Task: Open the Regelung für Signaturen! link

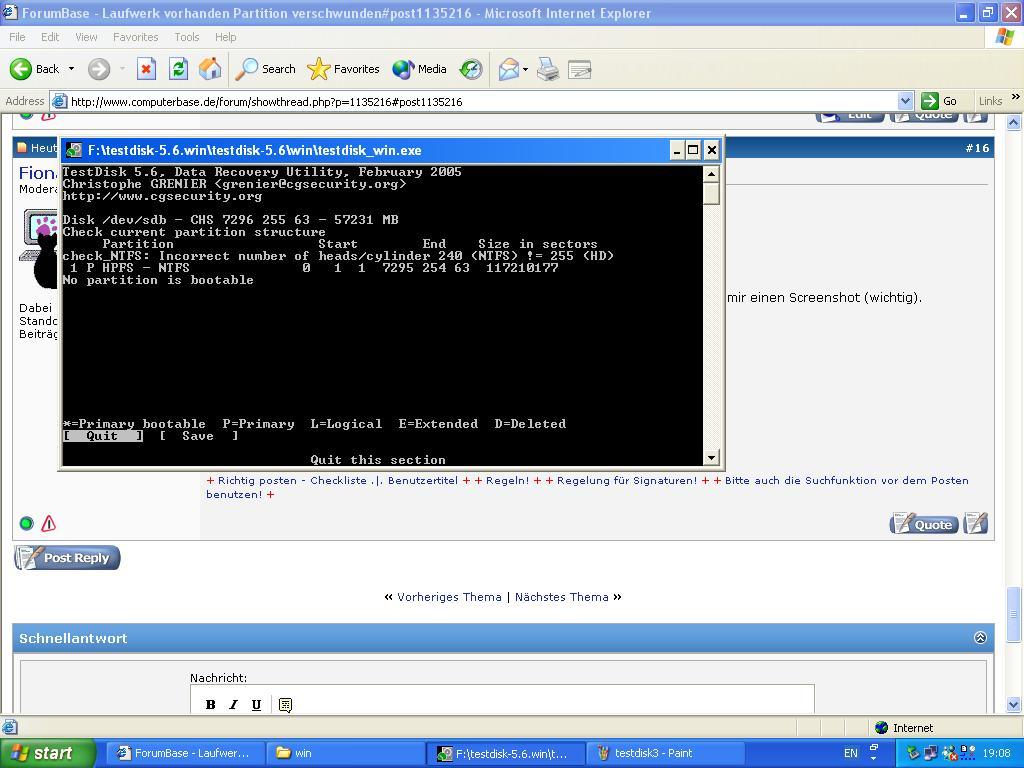Action: pos(627,481)
